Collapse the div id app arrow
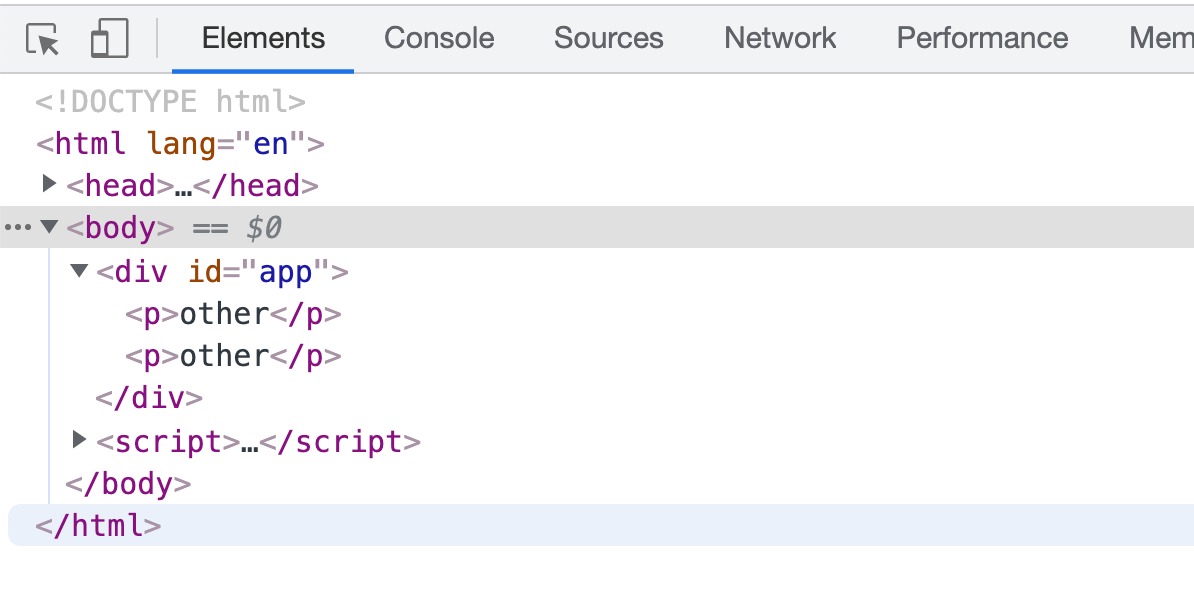 point(79,270)
